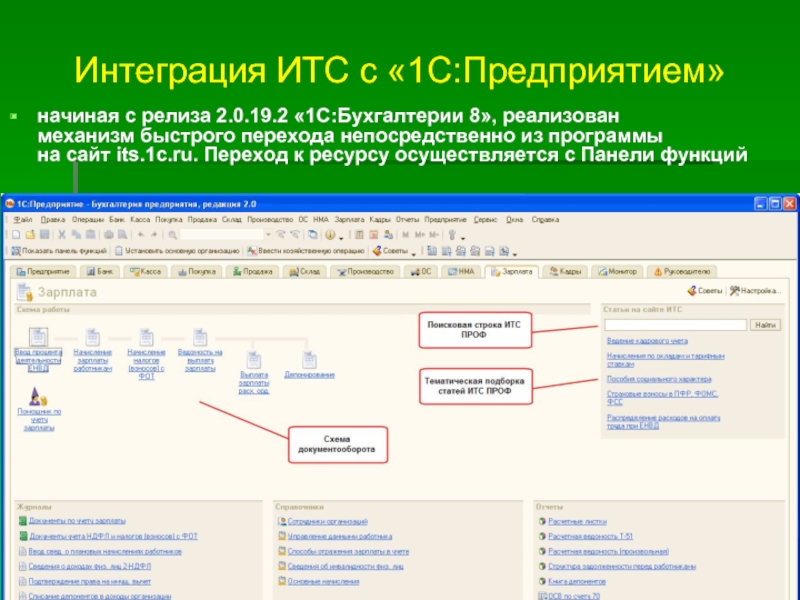
Task: Open the Справка menu
Action: (x=545, y=219)
